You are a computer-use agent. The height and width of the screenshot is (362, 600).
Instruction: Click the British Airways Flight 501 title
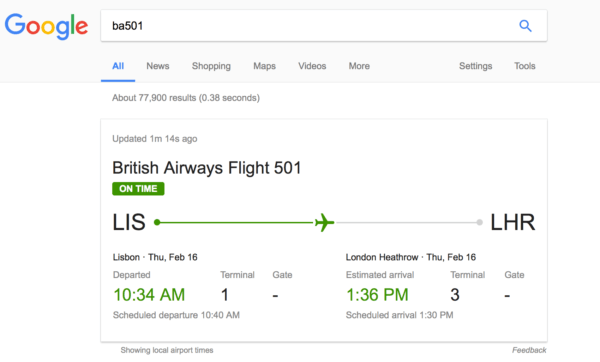[x=207, y=168]
